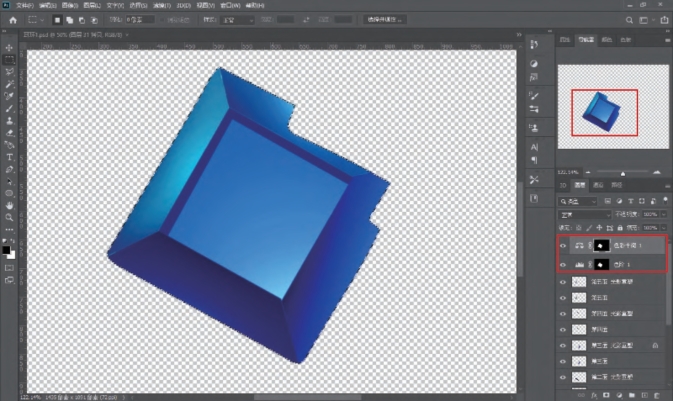The width and height of the screenshot is (673, 401).
Task: Toggle visibility of 第三面 光影重塑 layer
Action: 563,345
